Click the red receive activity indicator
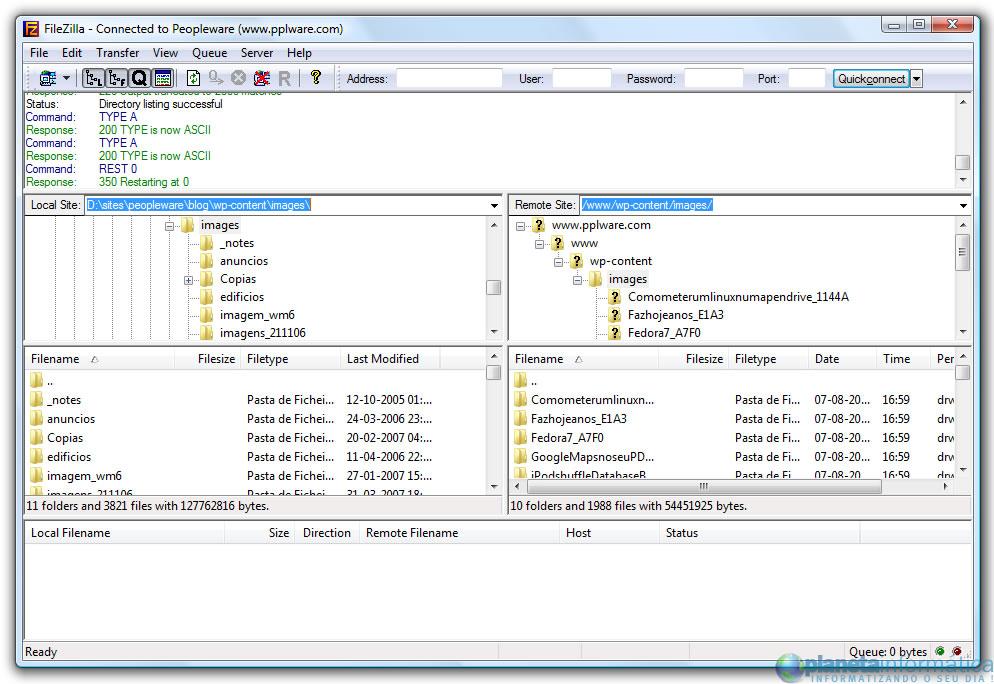The height and width of the screenshot is (684, 994). pyautogui.click(x=957, y=651)
